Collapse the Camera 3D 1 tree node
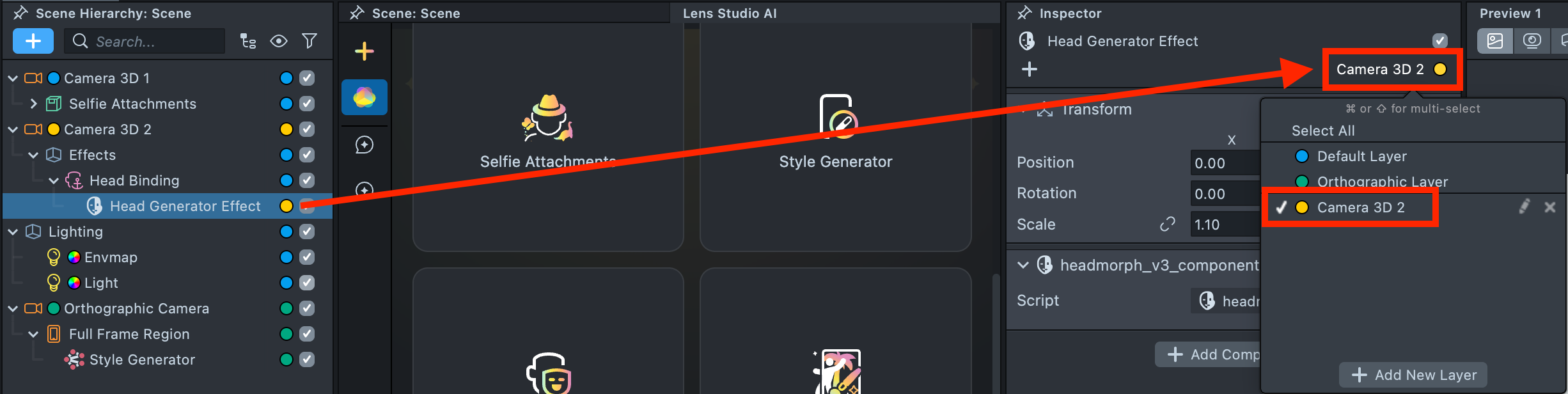The height and width of the screenshot is (394, 1568). coord(13,78)
